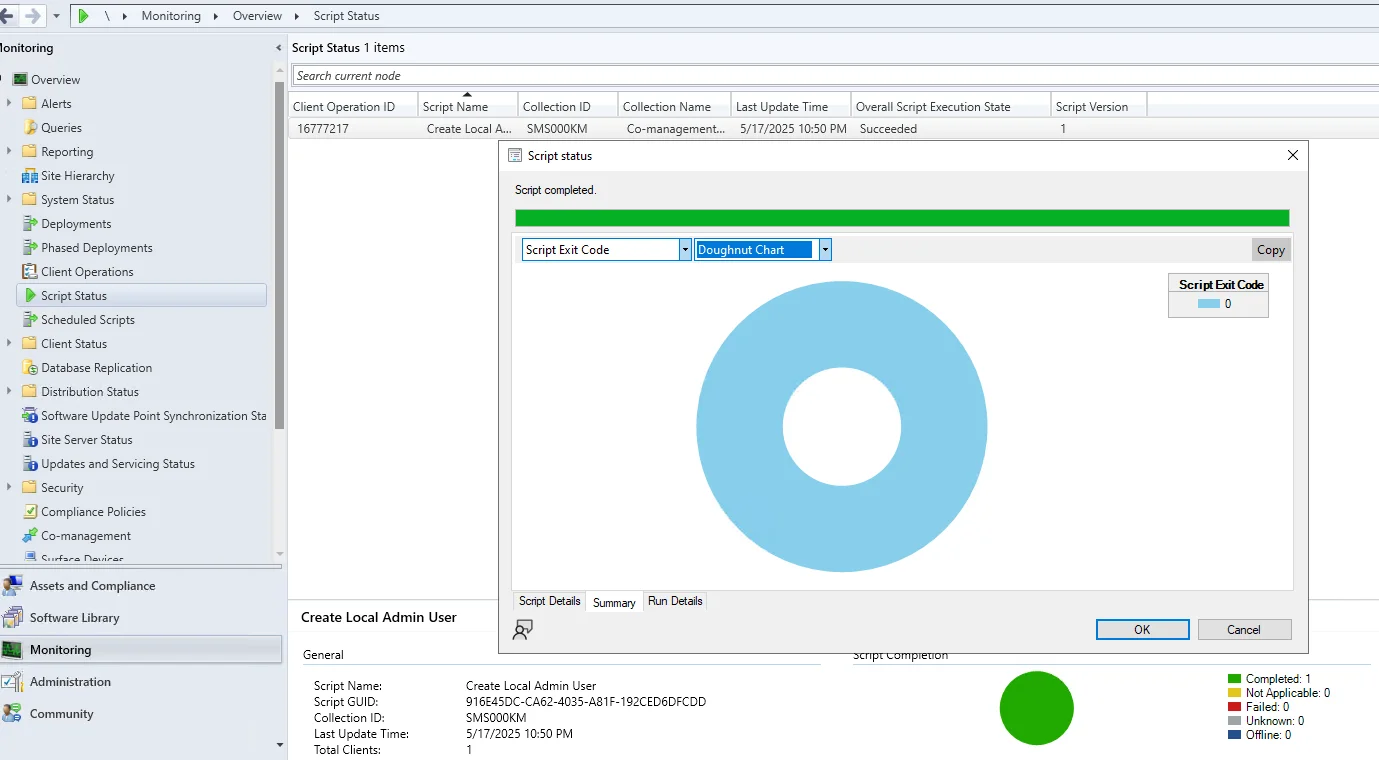Select the Monitoring workspace
Viewport: 1379px width, 760px height.
point(141,650)
